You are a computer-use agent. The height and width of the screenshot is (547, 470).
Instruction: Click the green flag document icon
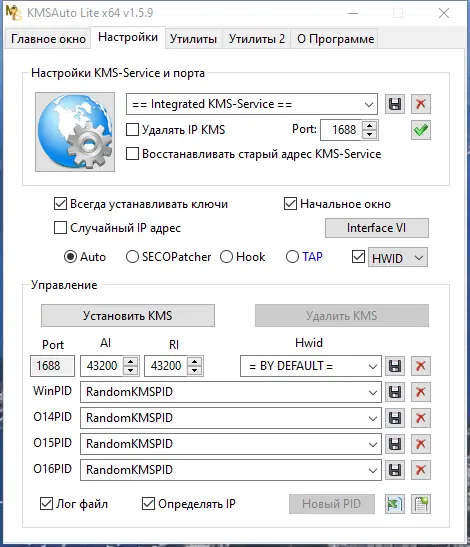pyautogui.click(x=395, y=504)
